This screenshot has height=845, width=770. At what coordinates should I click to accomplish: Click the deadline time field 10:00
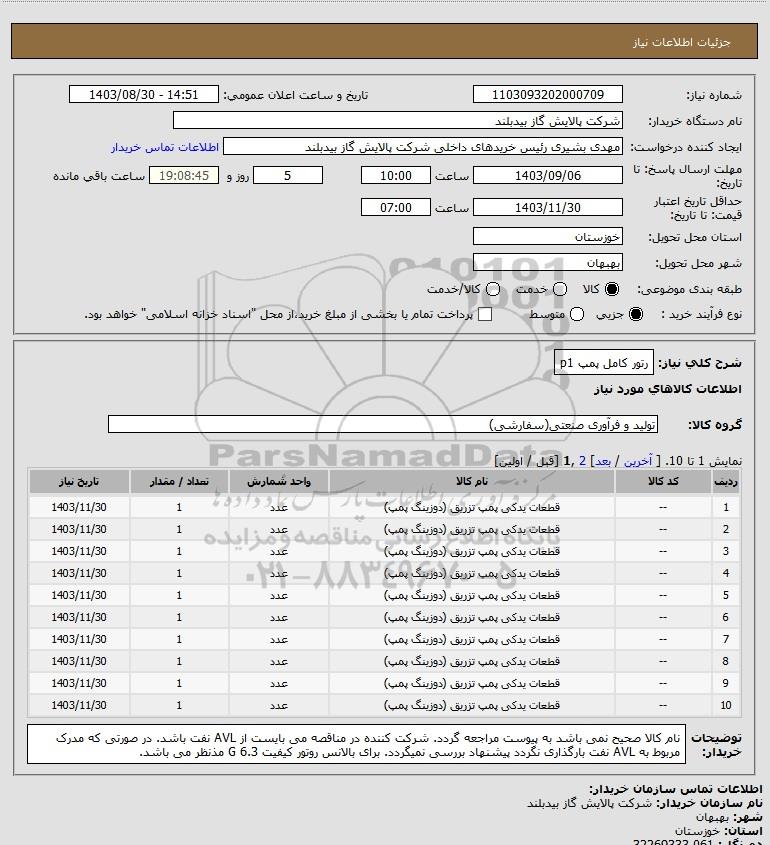coord(396,176)
